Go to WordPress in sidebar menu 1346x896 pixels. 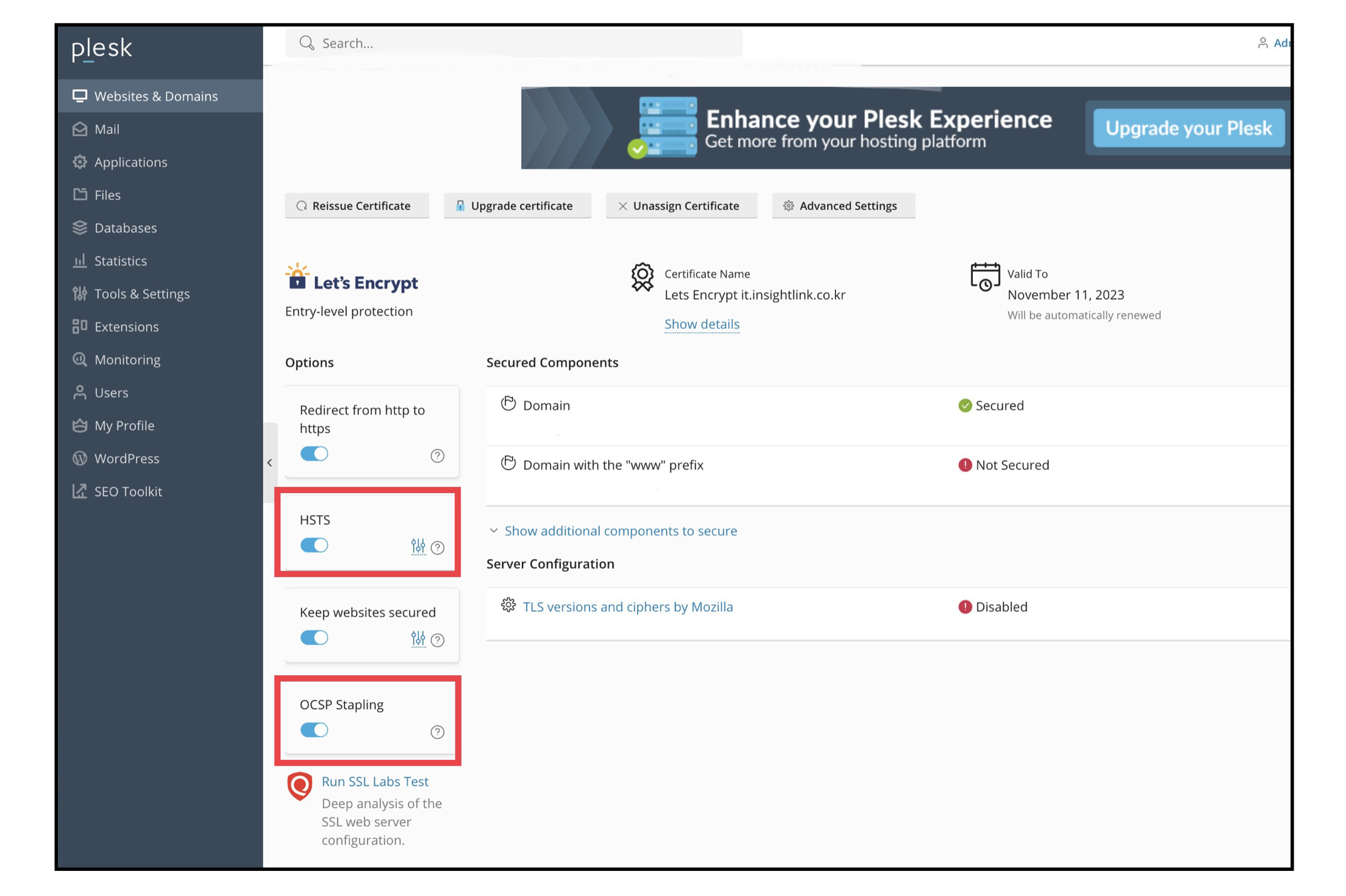click(127, 459)
